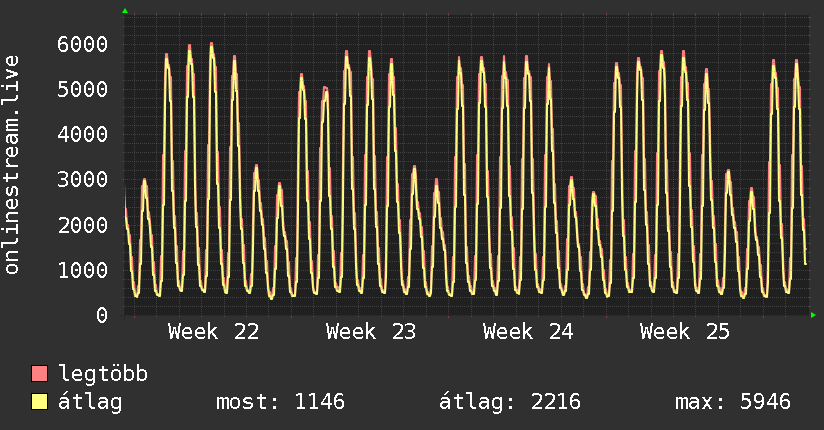Click the 0 y-axis tick label
This screenshot has height=430, width=824.
click(102, 315)
